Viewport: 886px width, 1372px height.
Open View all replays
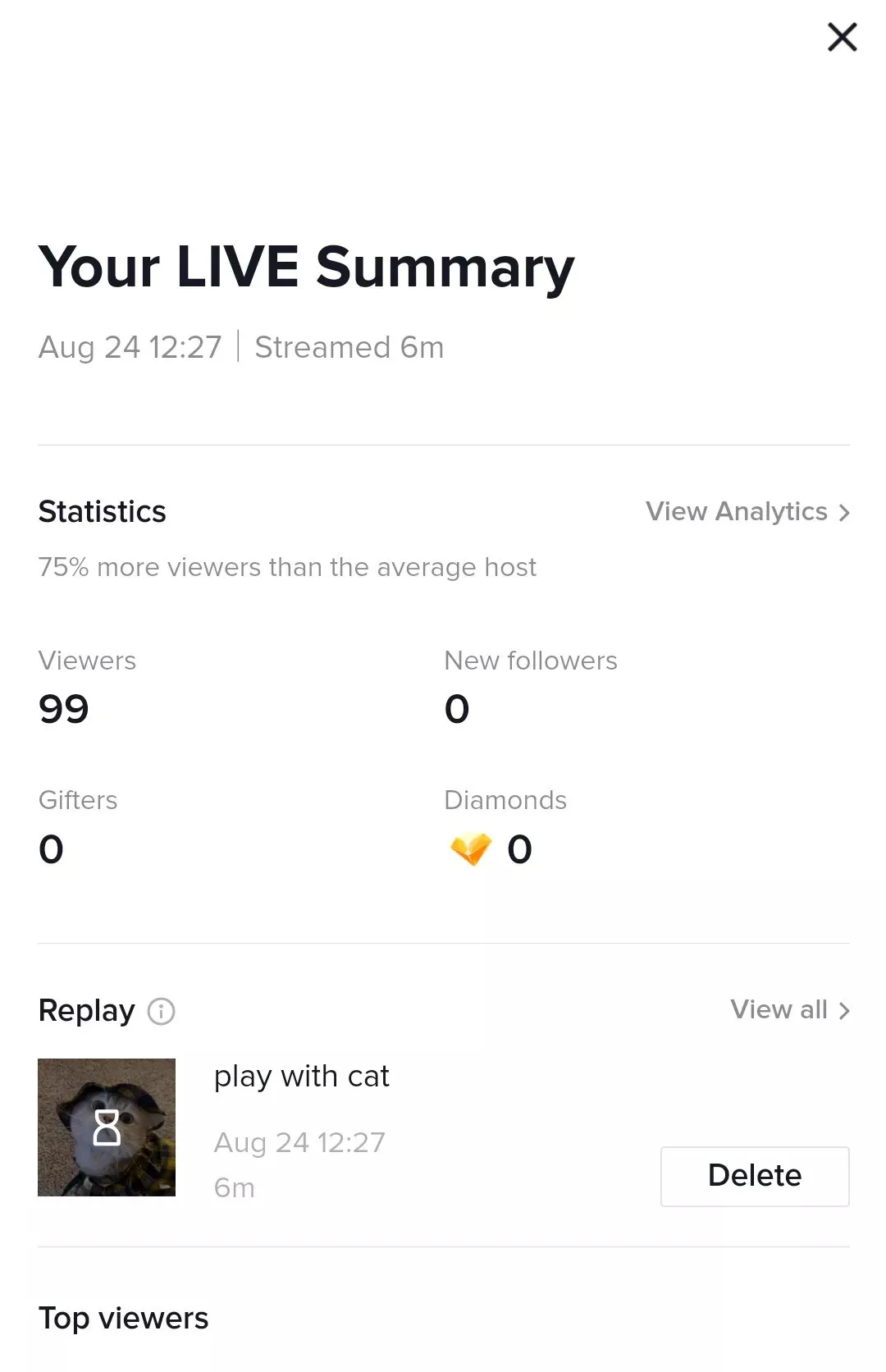click(x=779, y=1009)
